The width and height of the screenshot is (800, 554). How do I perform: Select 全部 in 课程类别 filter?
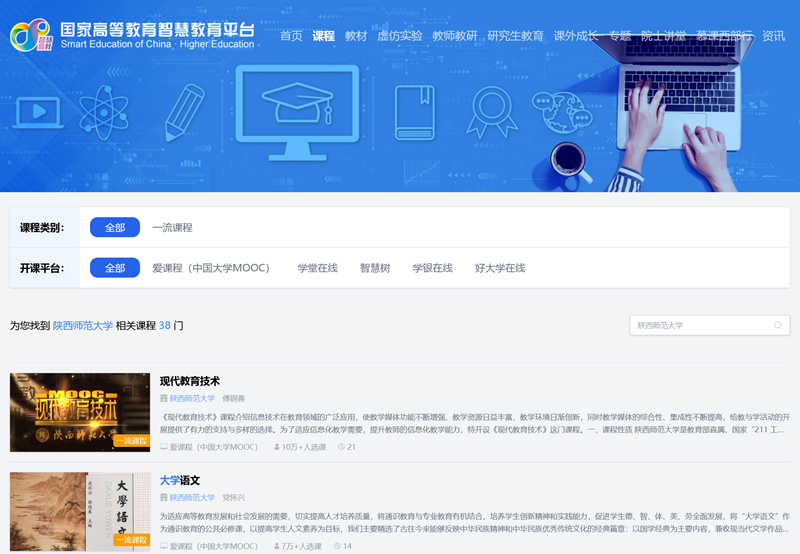coord(115,228)
